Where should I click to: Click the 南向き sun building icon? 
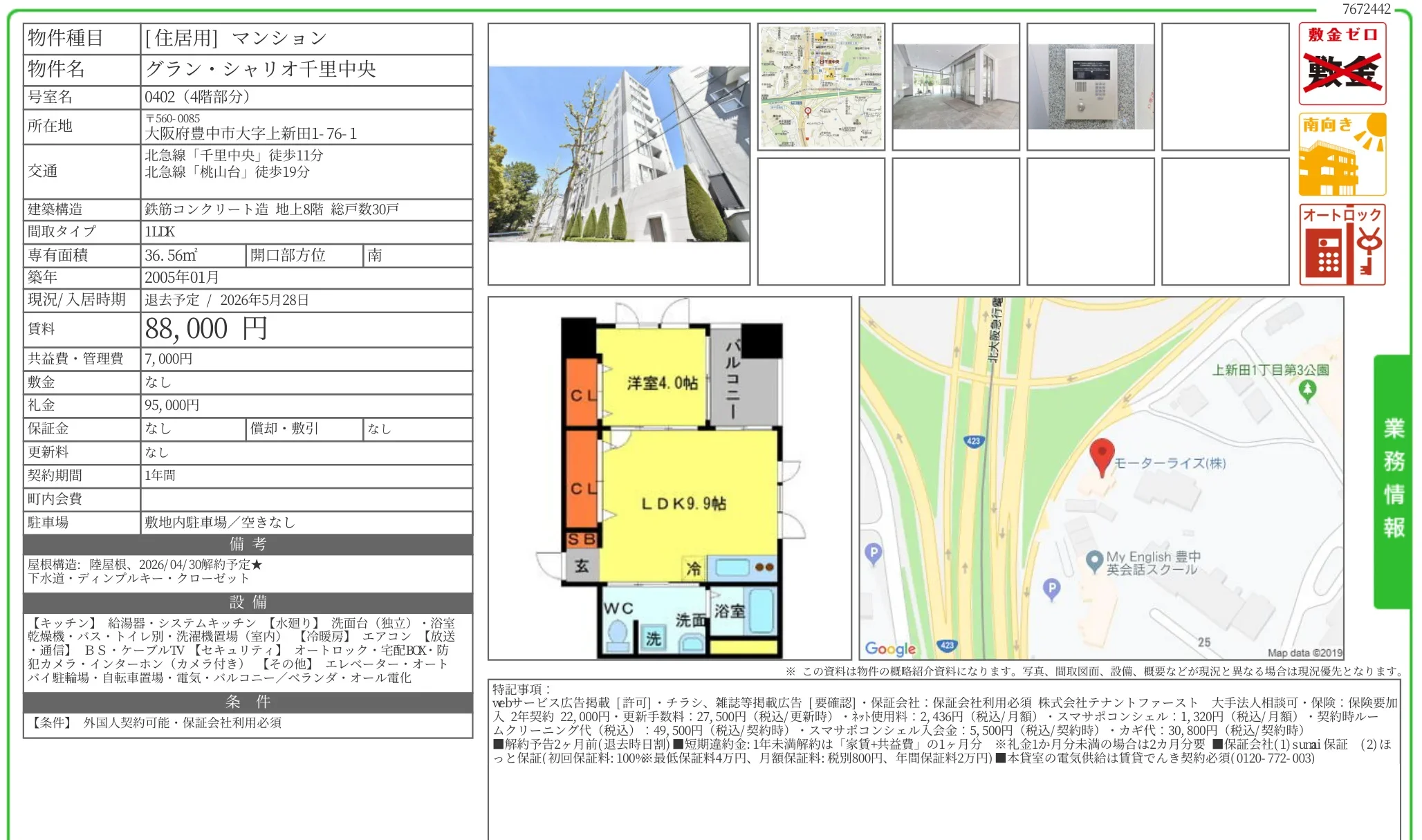point(1342,154)
